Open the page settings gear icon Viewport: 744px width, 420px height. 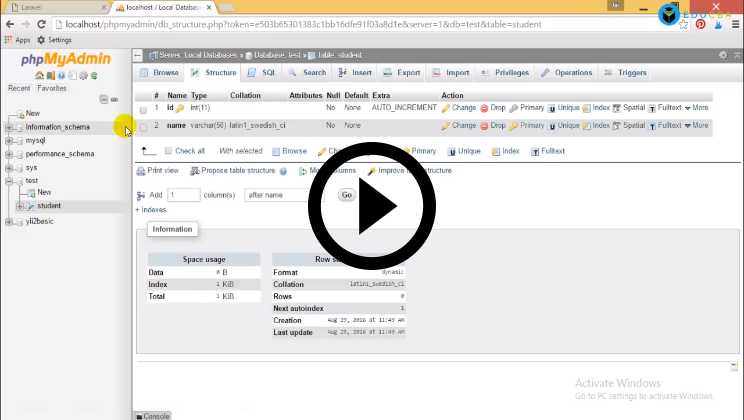click(723, 55)
